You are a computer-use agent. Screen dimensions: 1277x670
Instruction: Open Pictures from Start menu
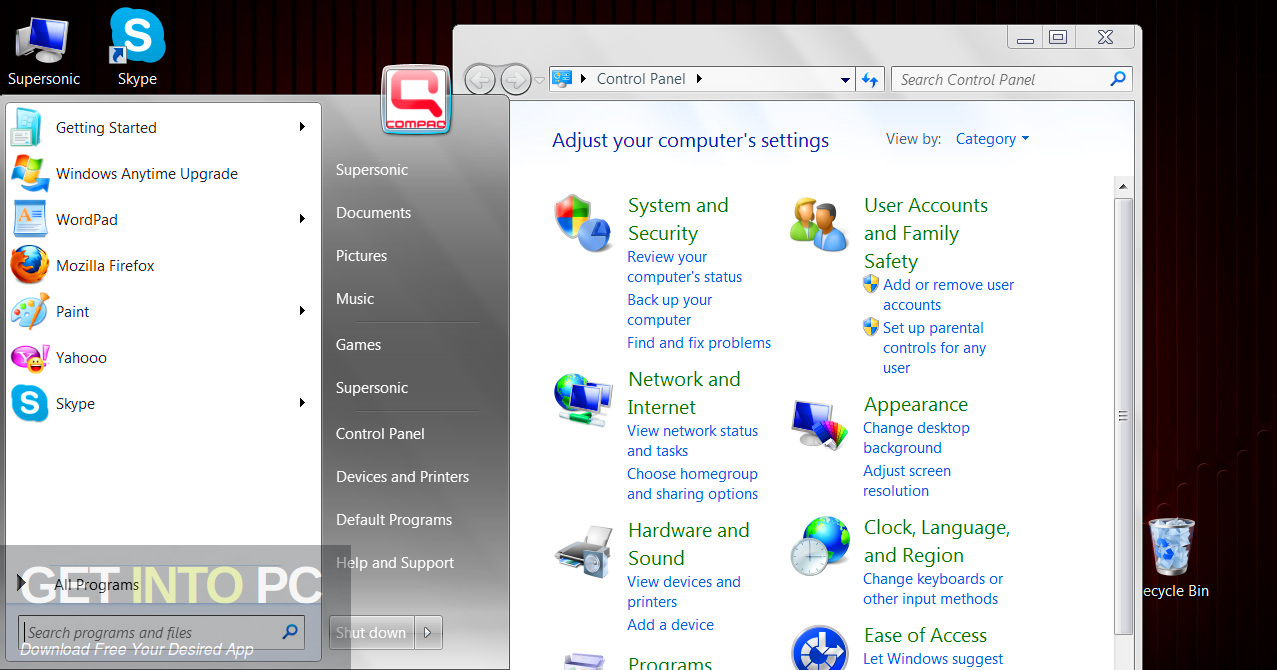coord(361,255)
